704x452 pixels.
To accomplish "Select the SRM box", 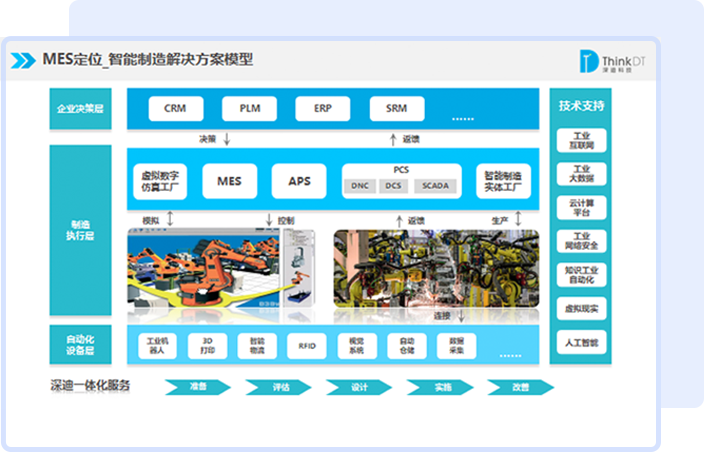I will point(397,109).
